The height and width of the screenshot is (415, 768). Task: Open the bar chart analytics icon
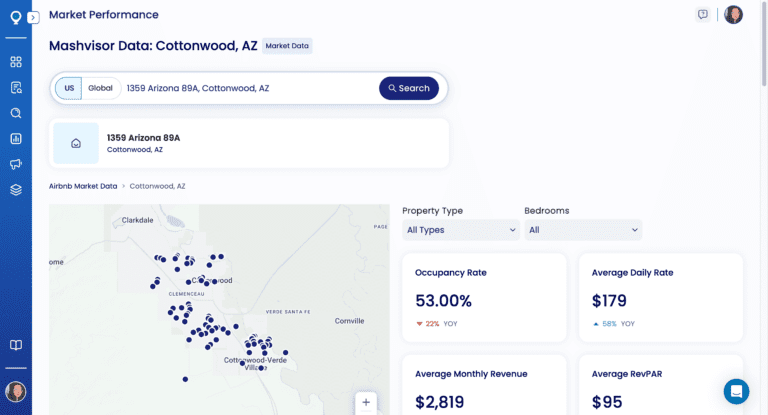tap(16, 139)
